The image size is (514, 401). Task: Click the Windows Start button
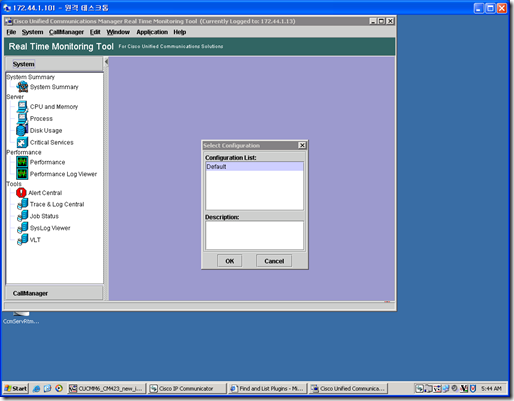[x=16, y=389]
